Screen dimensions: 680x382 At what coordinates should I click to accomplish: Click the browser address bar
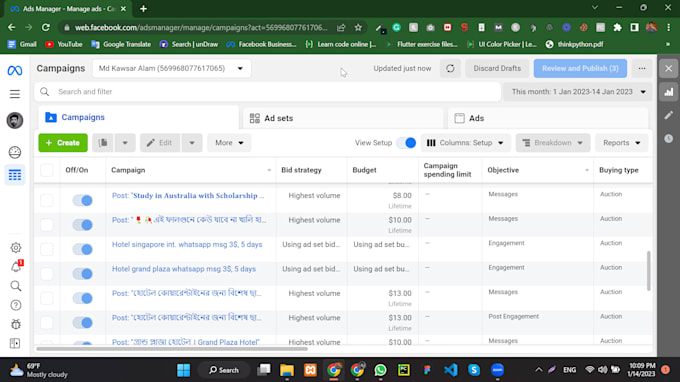click(x=201, y=27)
